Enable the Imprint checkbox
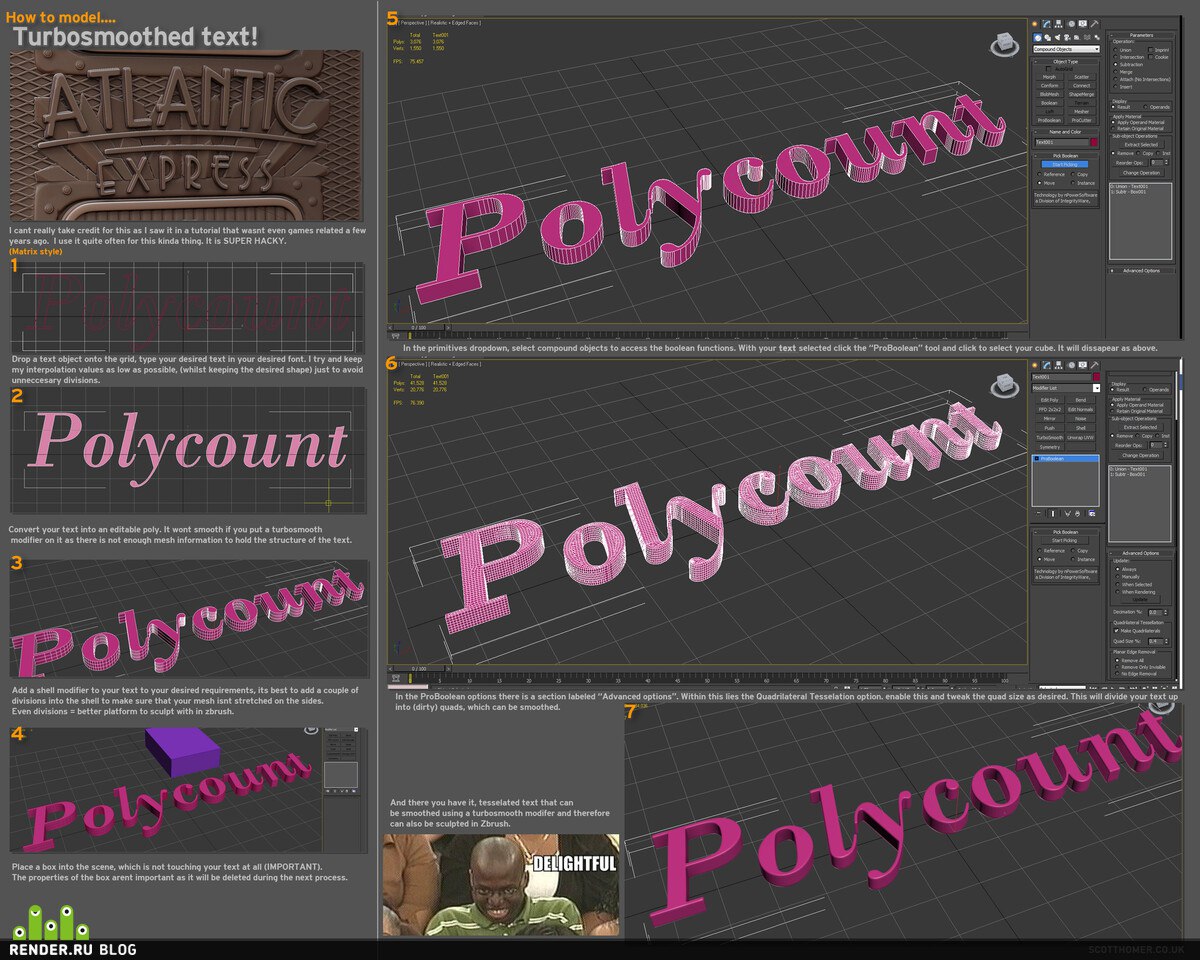Image resolution: width=1200 pixels, height=960 pixels. pyautogui.click(x=1151, y=49)
